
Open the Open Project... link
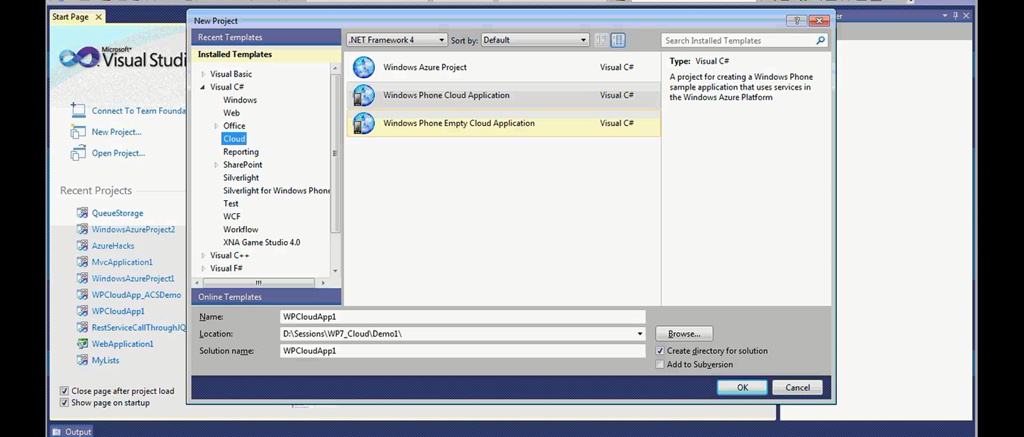click(x=118, y=154)
